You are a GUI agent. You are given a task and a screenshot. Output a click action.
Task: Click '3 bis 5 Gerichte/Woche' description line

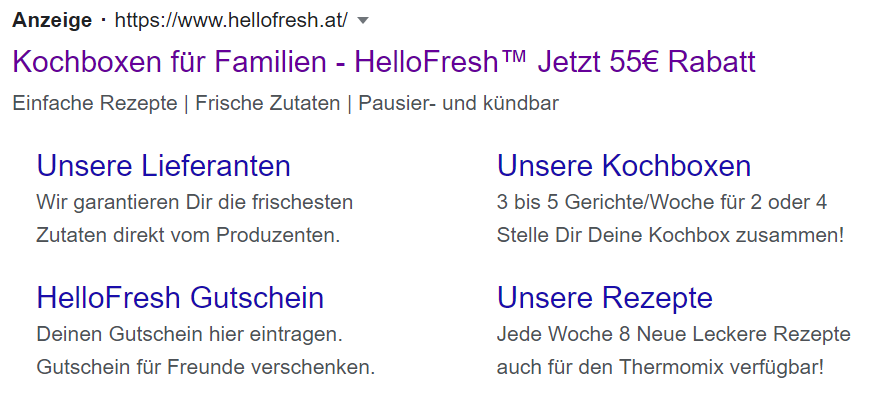pyautogui.click(x=662, y=203)
